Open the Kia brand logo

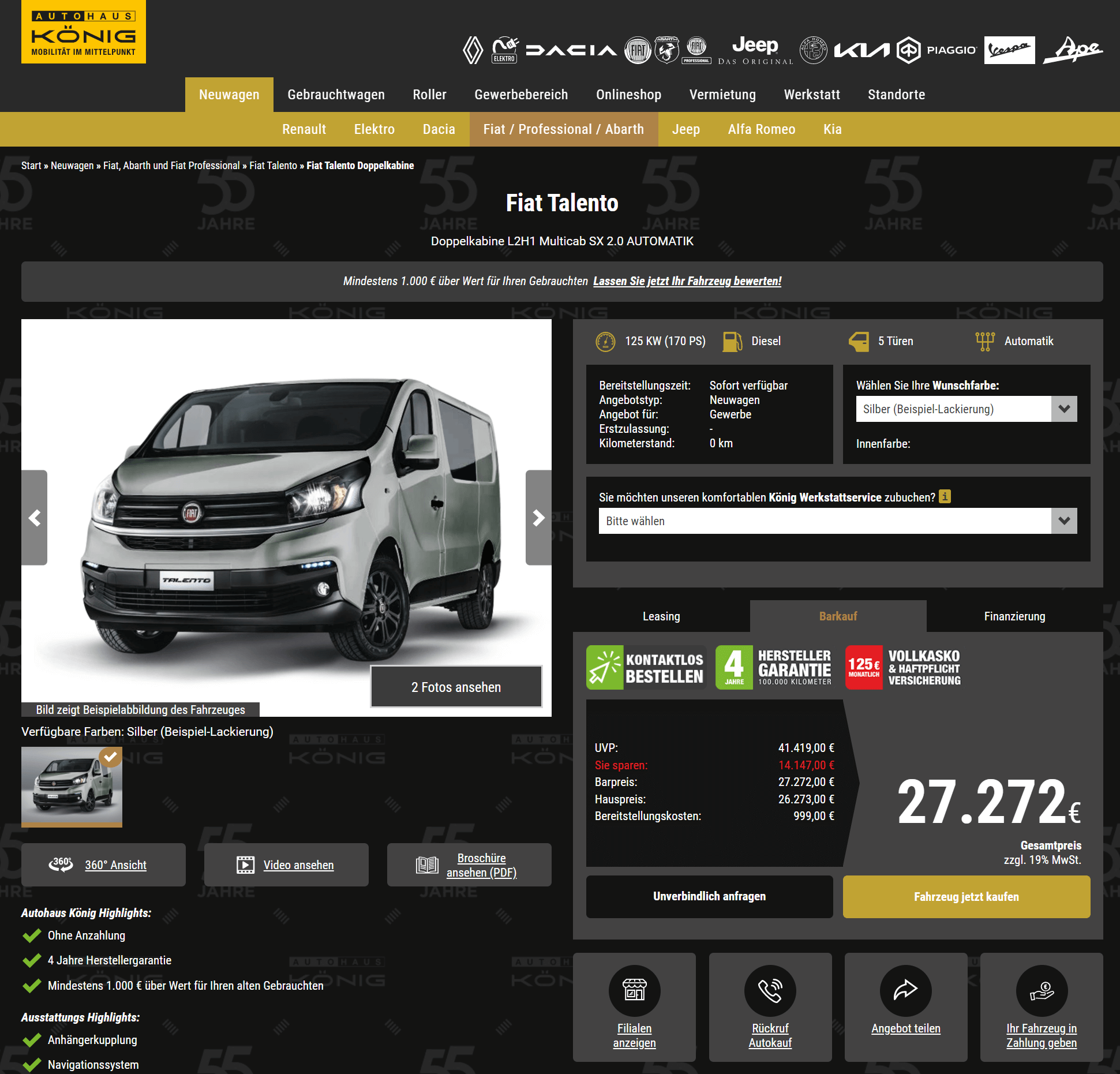point(862,51)
